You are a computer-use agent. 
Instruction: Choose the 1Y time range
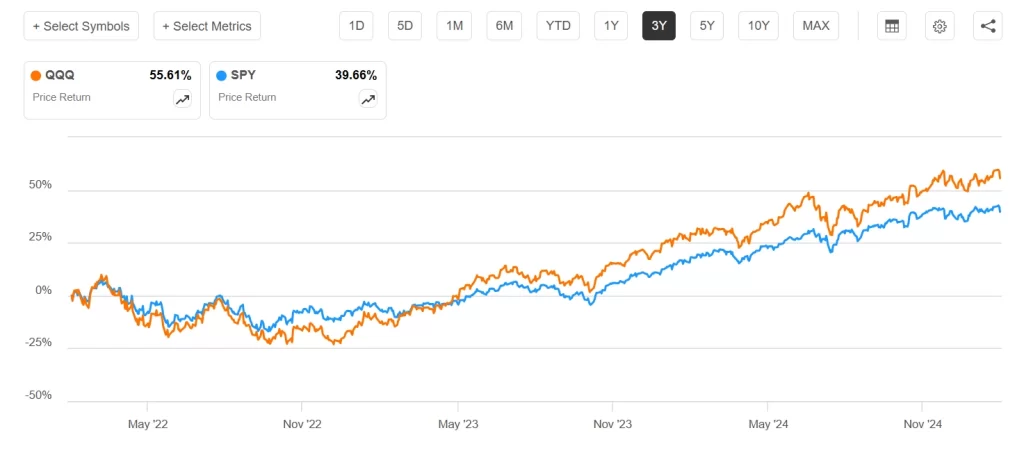point(611,26)
